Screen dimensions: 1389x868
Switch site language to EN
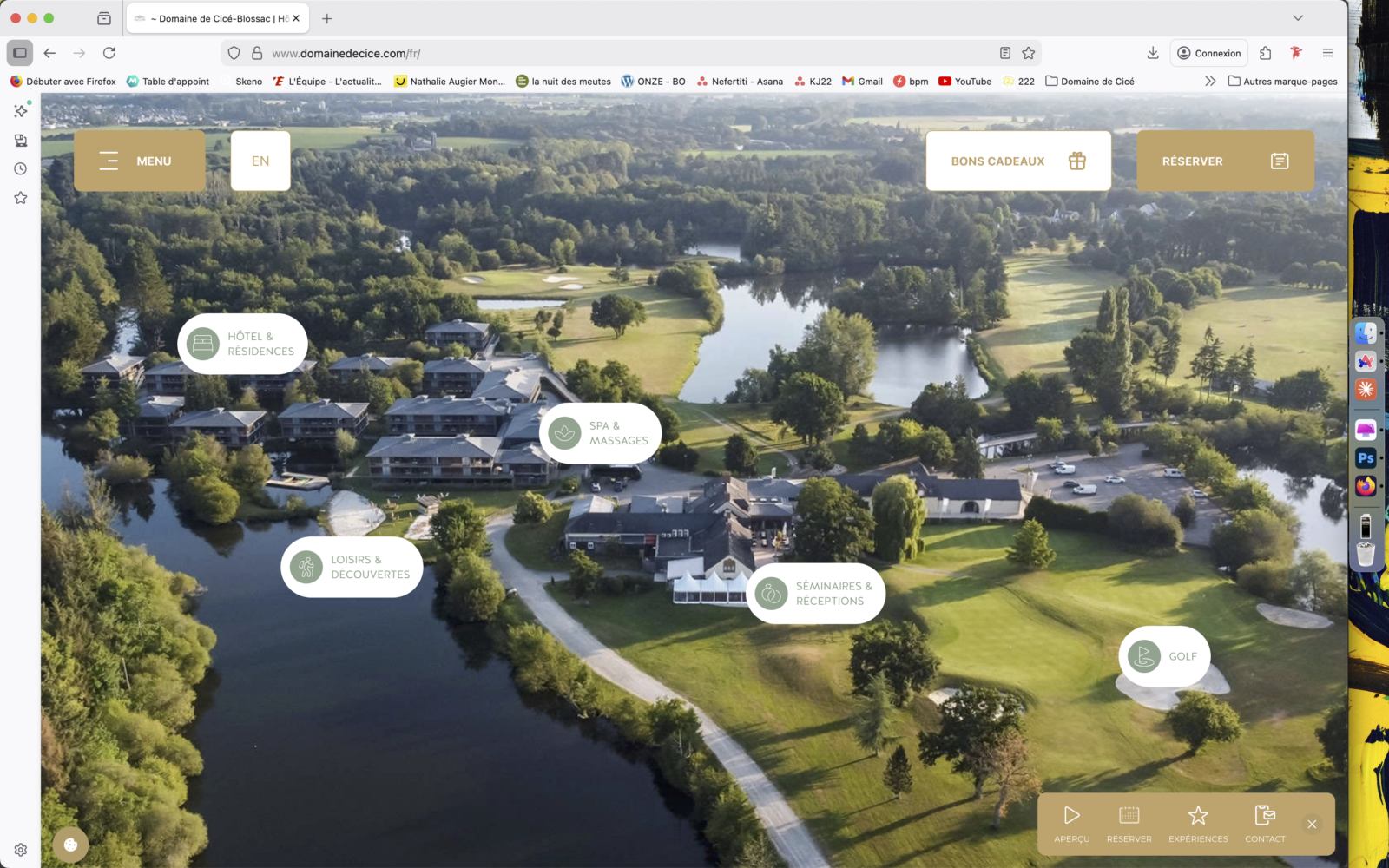click(260, 161)
